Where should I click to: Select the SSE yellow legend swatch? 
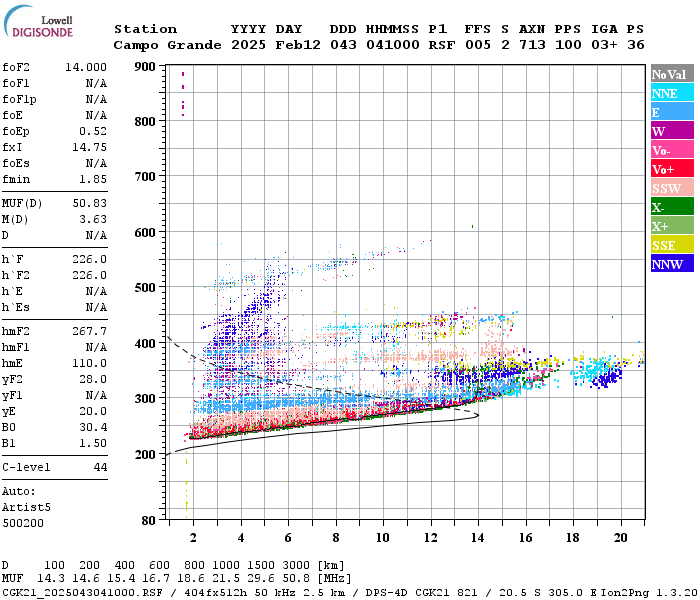point(672,245)
